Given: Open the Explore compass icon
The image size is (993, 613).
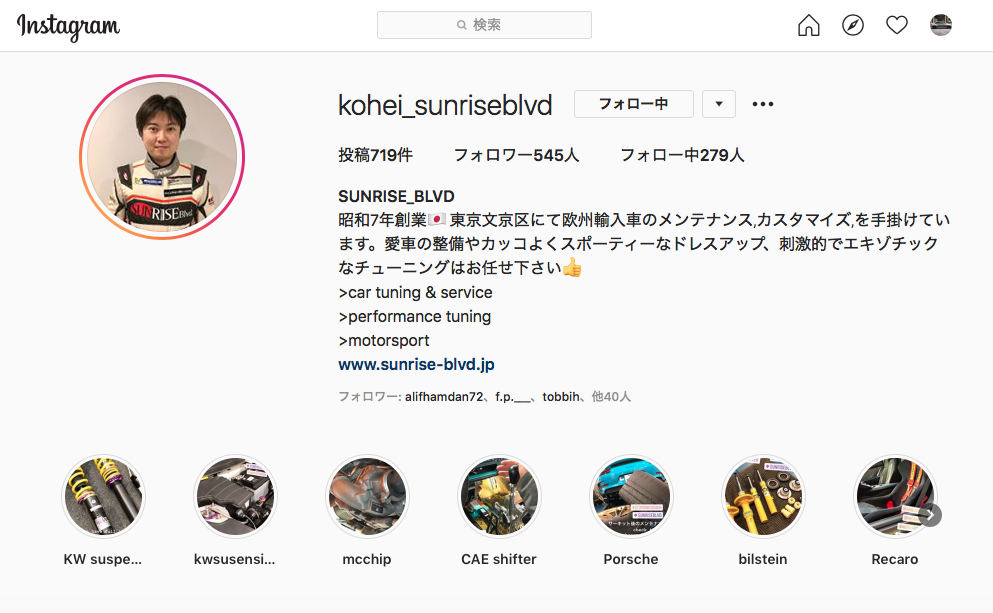Looking at the screenshot, I should (852, 25).
